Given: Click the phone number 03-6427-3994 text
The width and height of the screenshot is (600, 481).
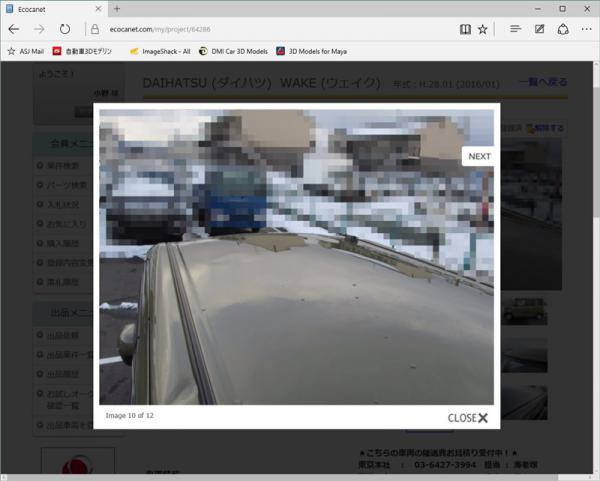Looking at the screenshot, I should pos(445,465).
